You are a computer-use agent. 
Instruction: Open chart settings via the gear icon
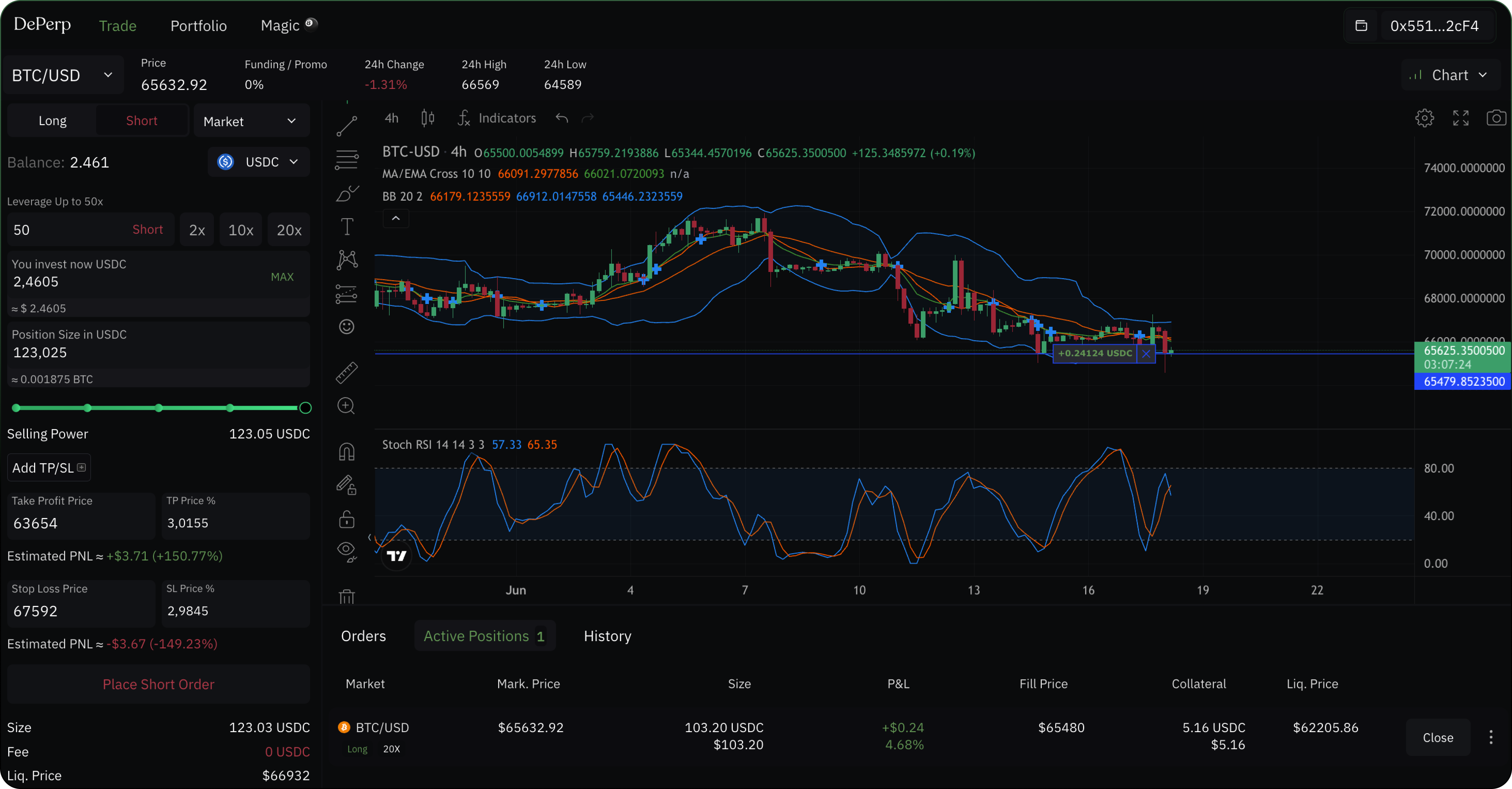[1424, 118]
